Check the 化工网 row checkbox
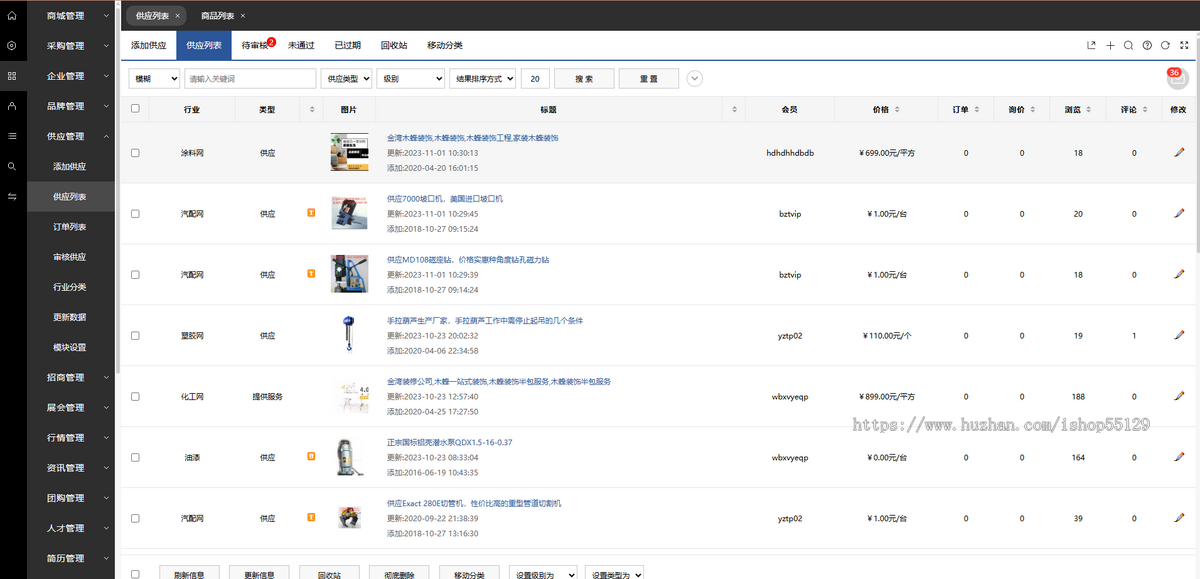The width and height of the screenshot is (1200, 579). pos(135,397)
